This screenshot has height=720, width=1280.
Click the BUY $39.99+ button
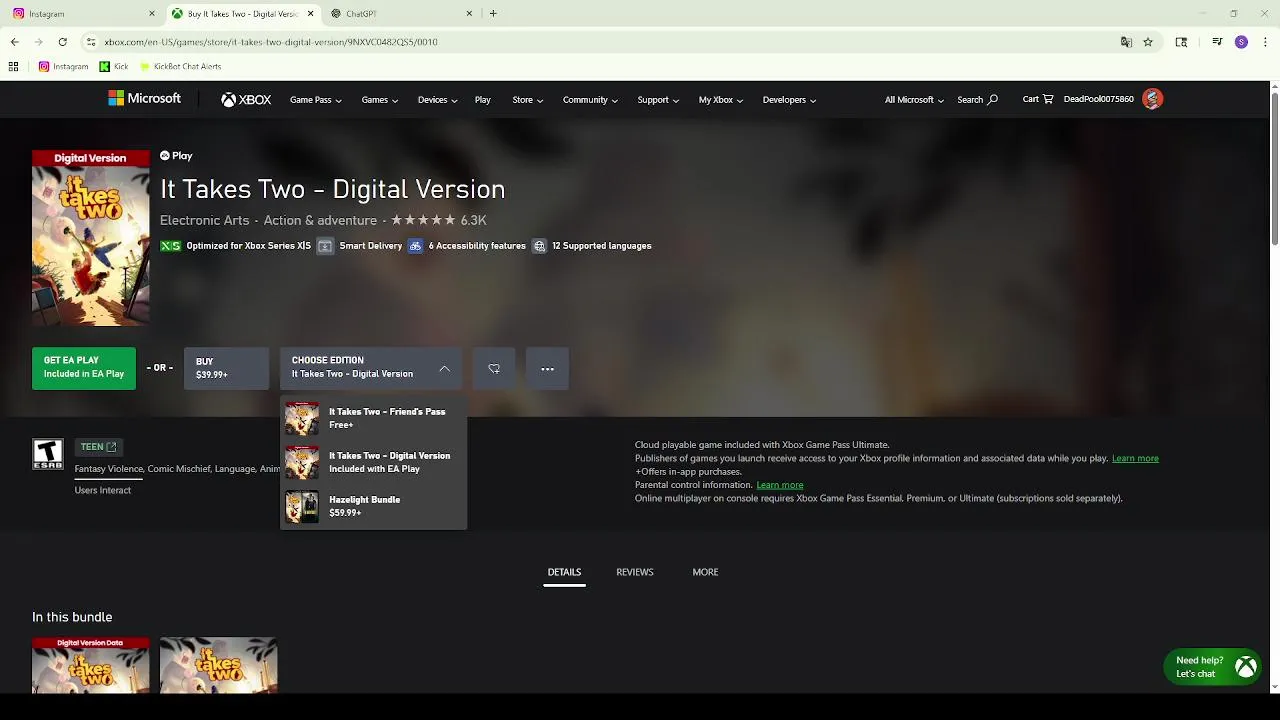point(226,368)
